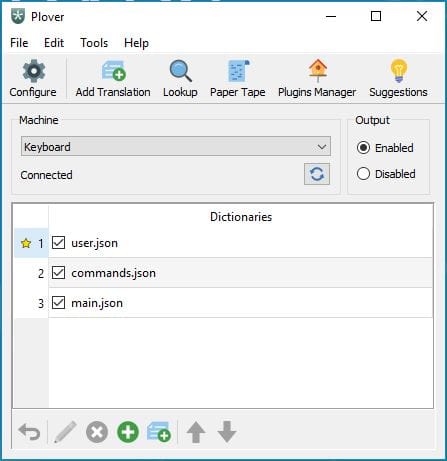Show the Suggestions lightbulb tool

[x=399, y=71]
